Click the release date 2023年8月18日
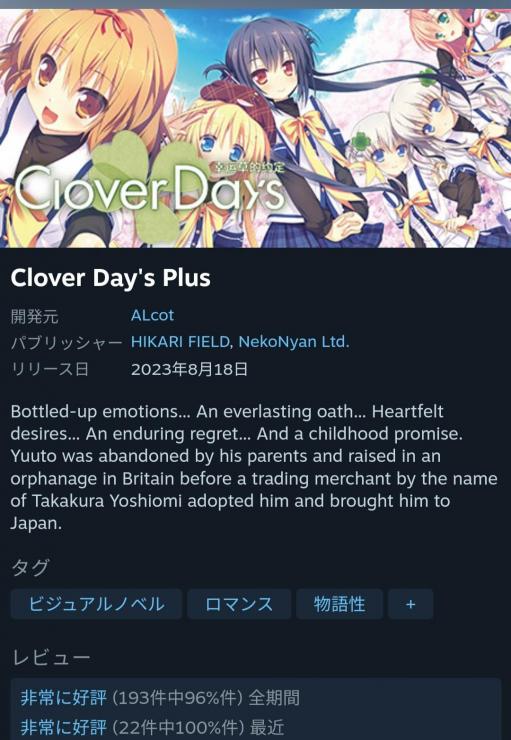Screen dimensions: 511x740 pos(189,369)
